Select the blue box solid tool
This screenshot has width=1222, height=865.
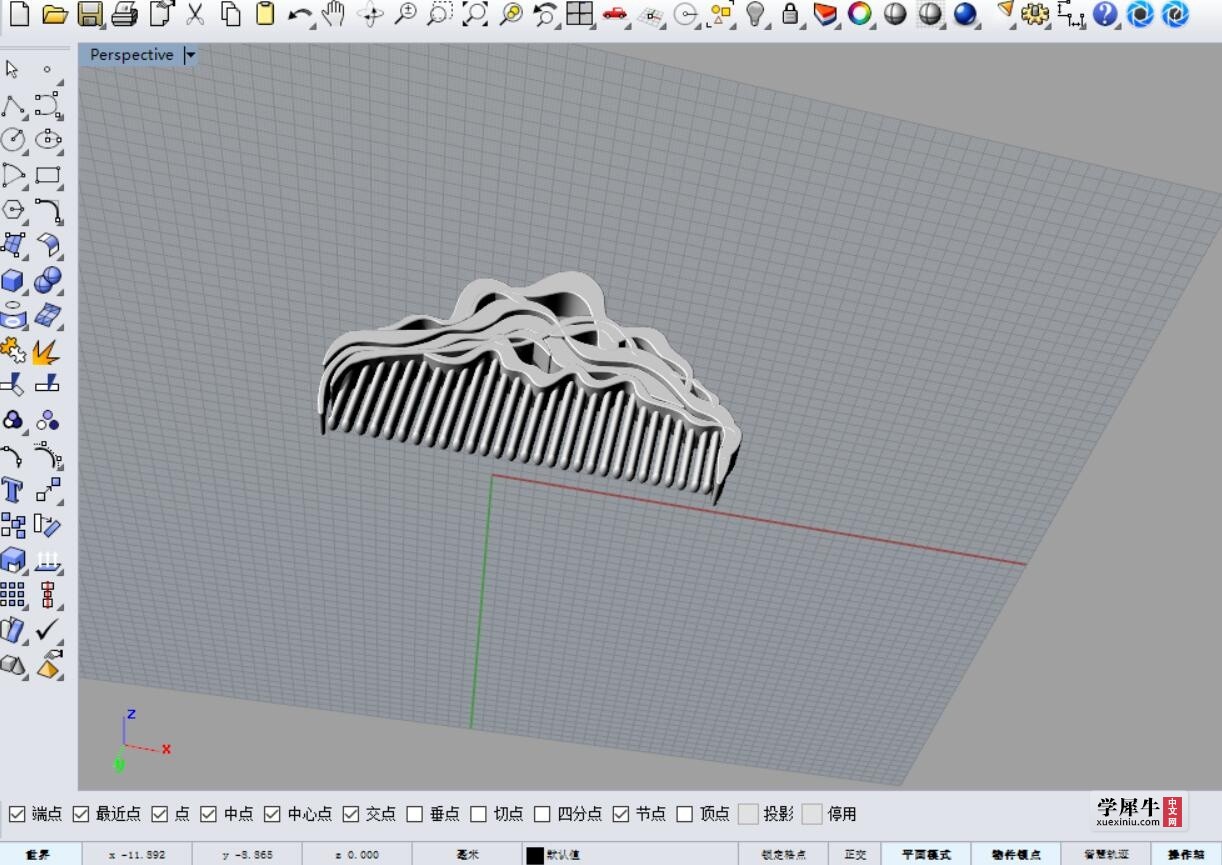[13, 281]
